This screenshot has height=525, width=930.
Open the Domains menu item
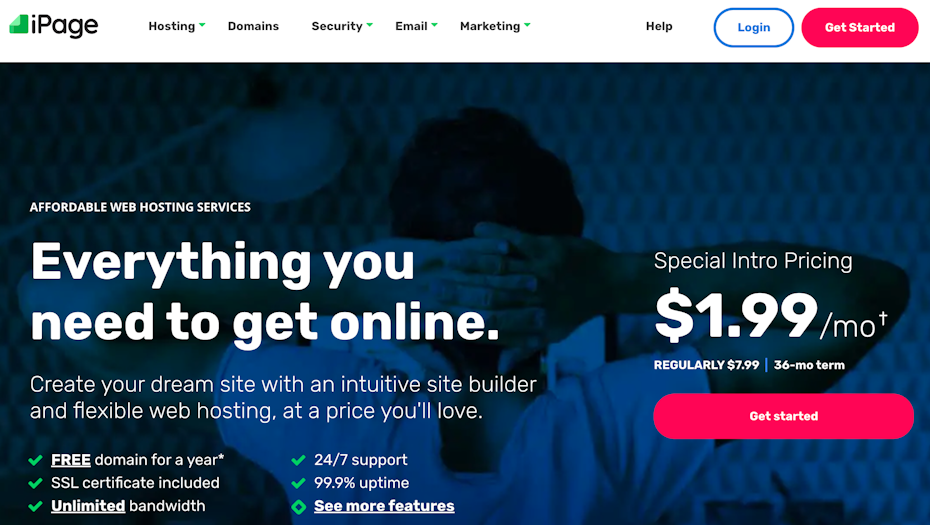tap(253, 26)
